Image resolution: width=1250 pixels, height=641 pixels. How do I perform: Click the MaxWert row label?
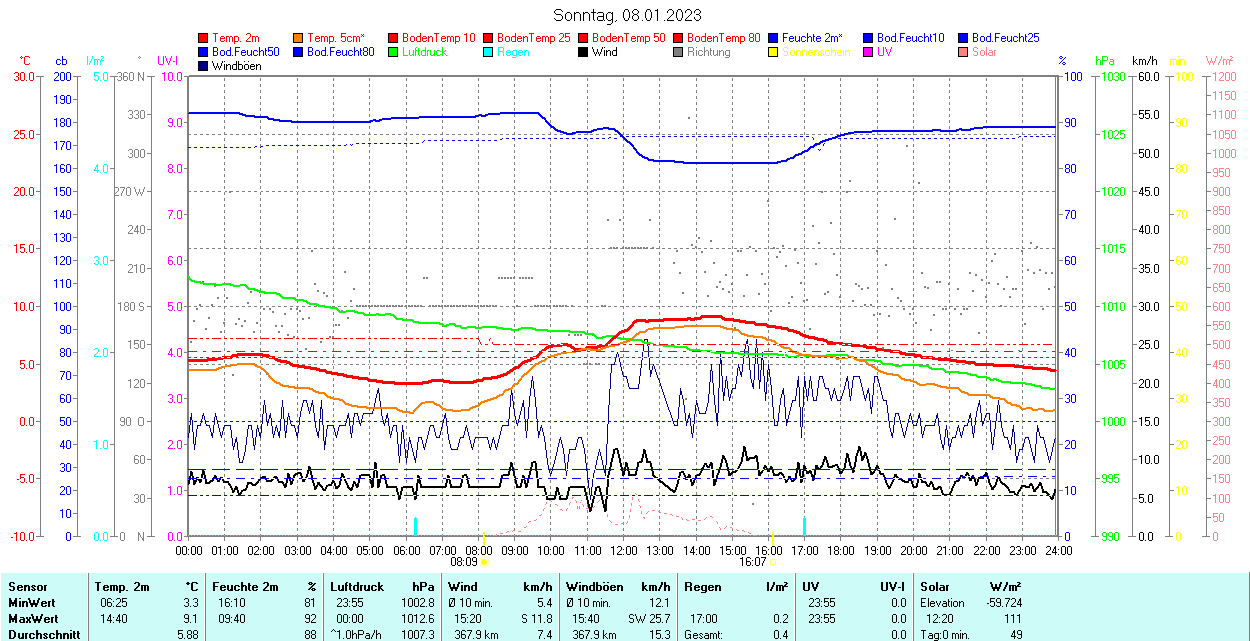[31, 619]
